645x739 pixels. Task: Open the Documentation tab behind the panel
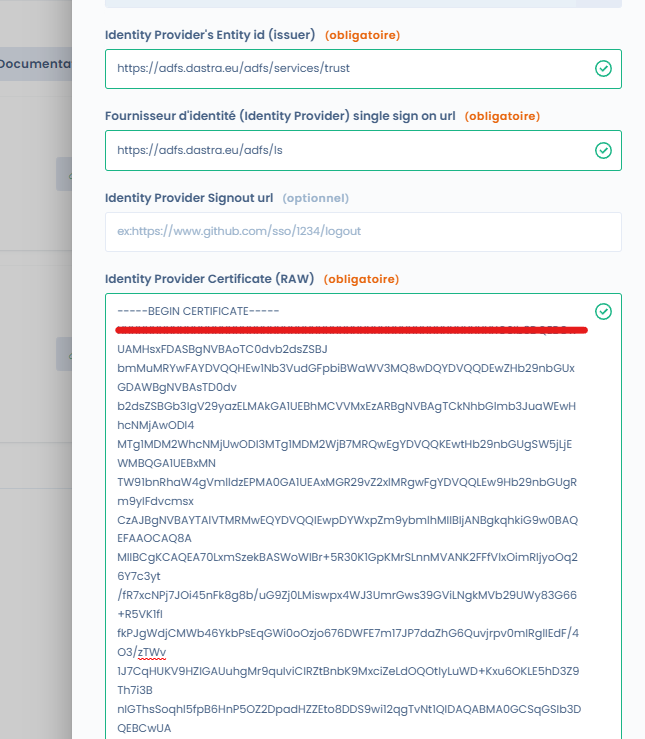(36, 64)
